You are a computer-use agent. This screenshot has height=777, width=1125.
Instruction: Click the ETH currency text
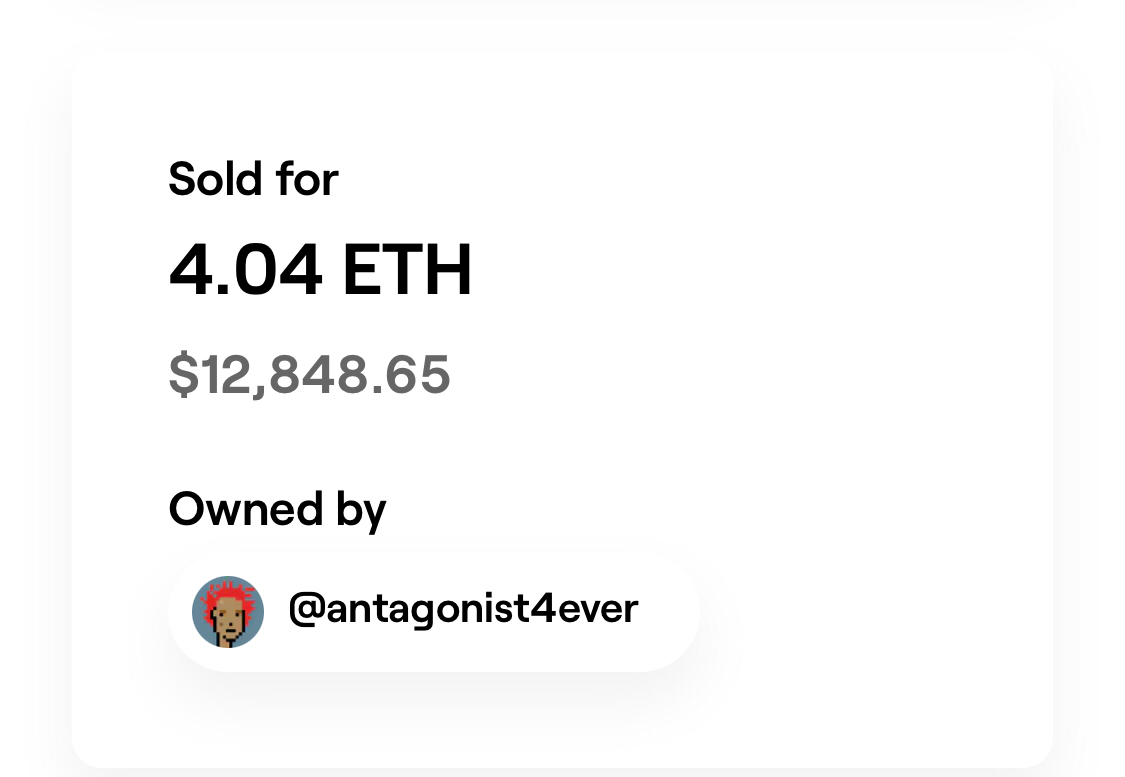408,270
